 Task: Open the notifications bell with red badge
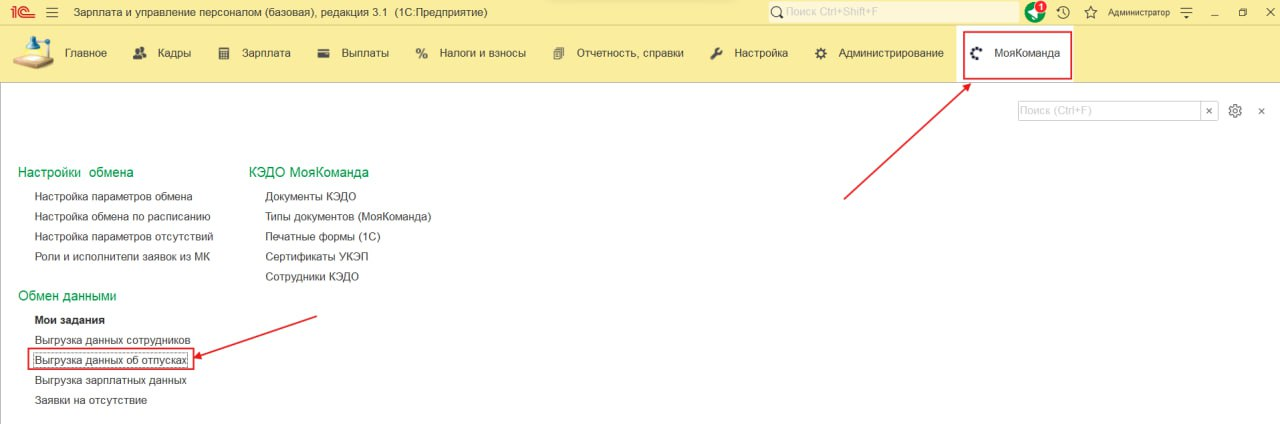tap(1035, 12)
